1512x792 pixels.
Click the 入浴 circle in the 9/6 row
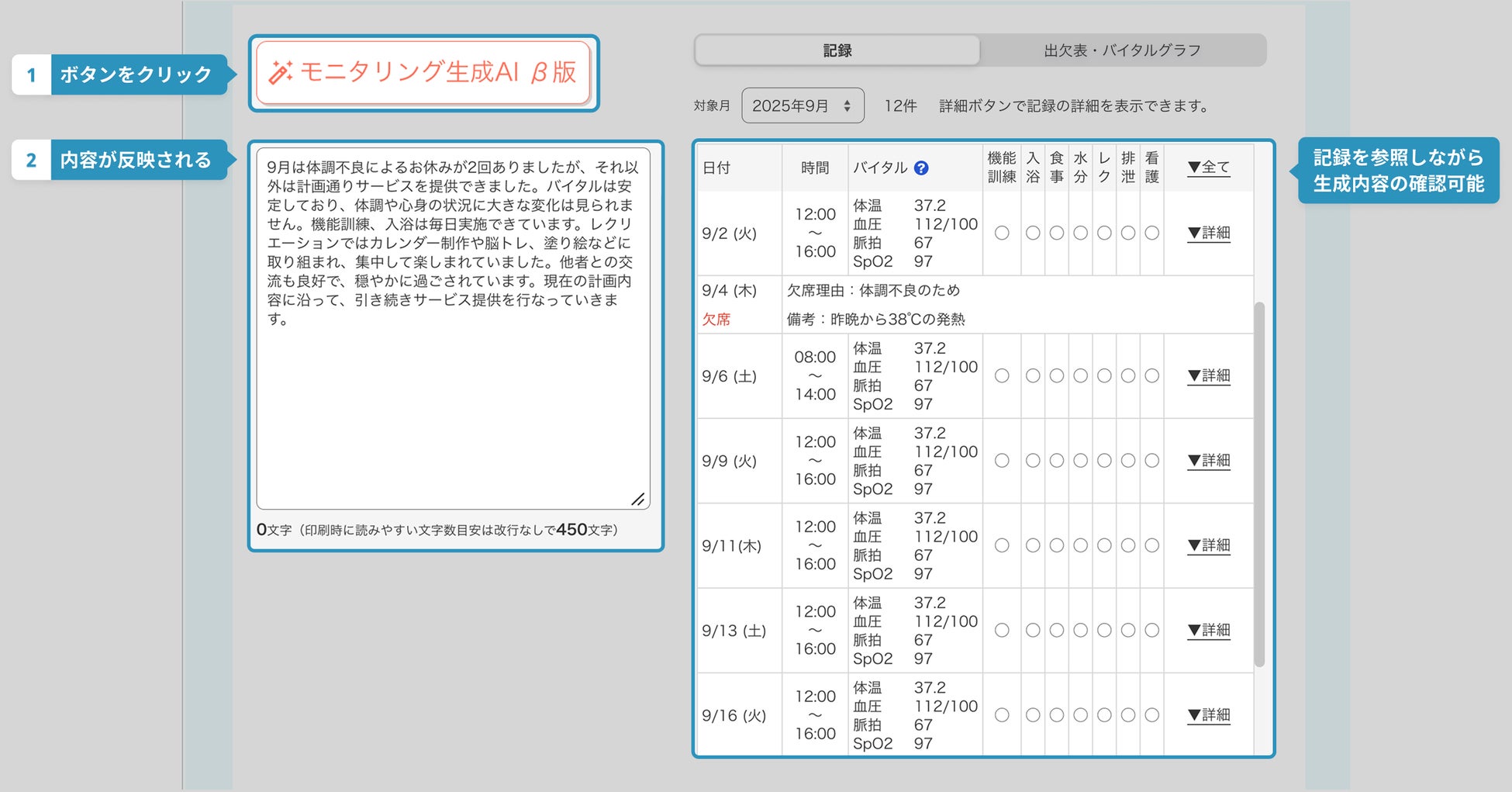point(1033,375)
